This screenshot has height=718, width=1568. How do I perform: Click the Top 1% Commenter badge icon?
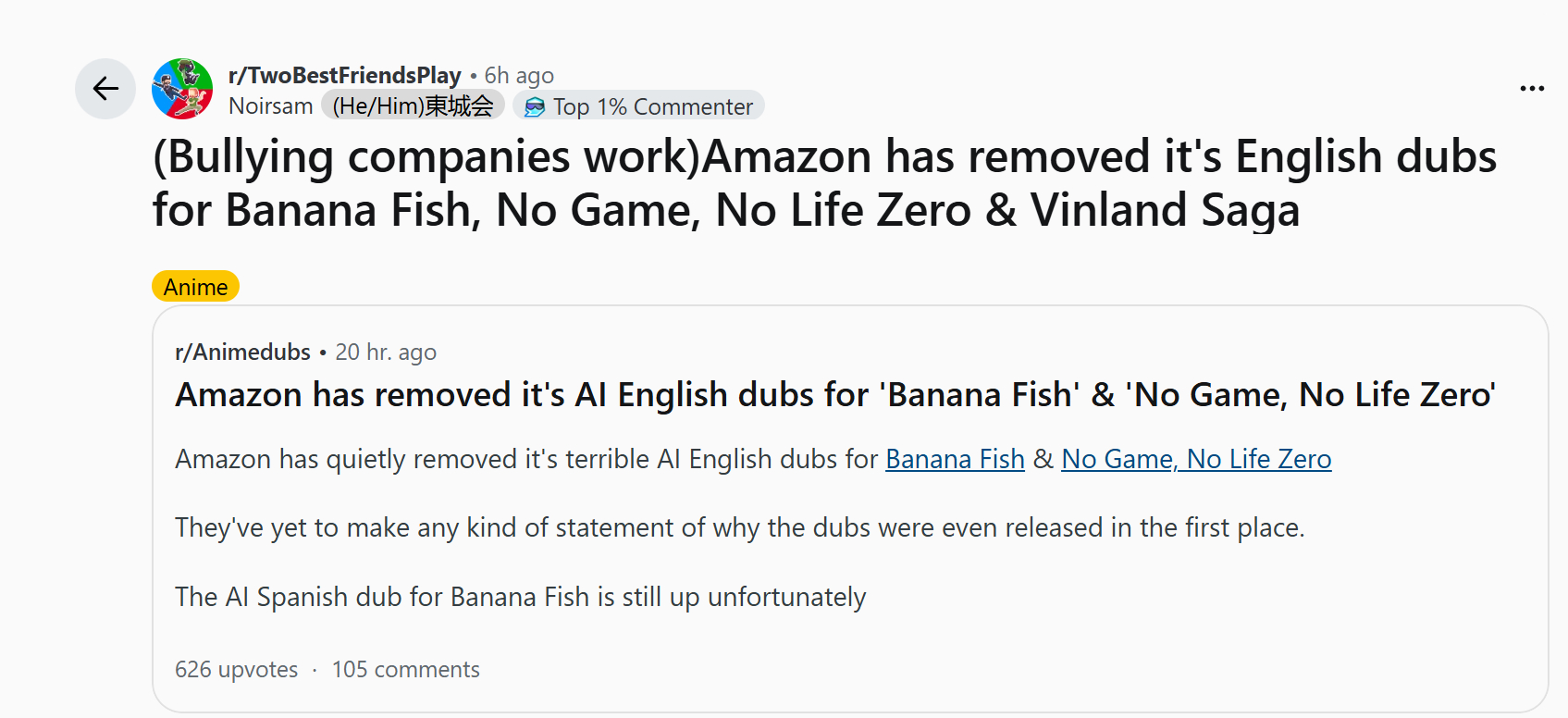(x=535, y=107)
